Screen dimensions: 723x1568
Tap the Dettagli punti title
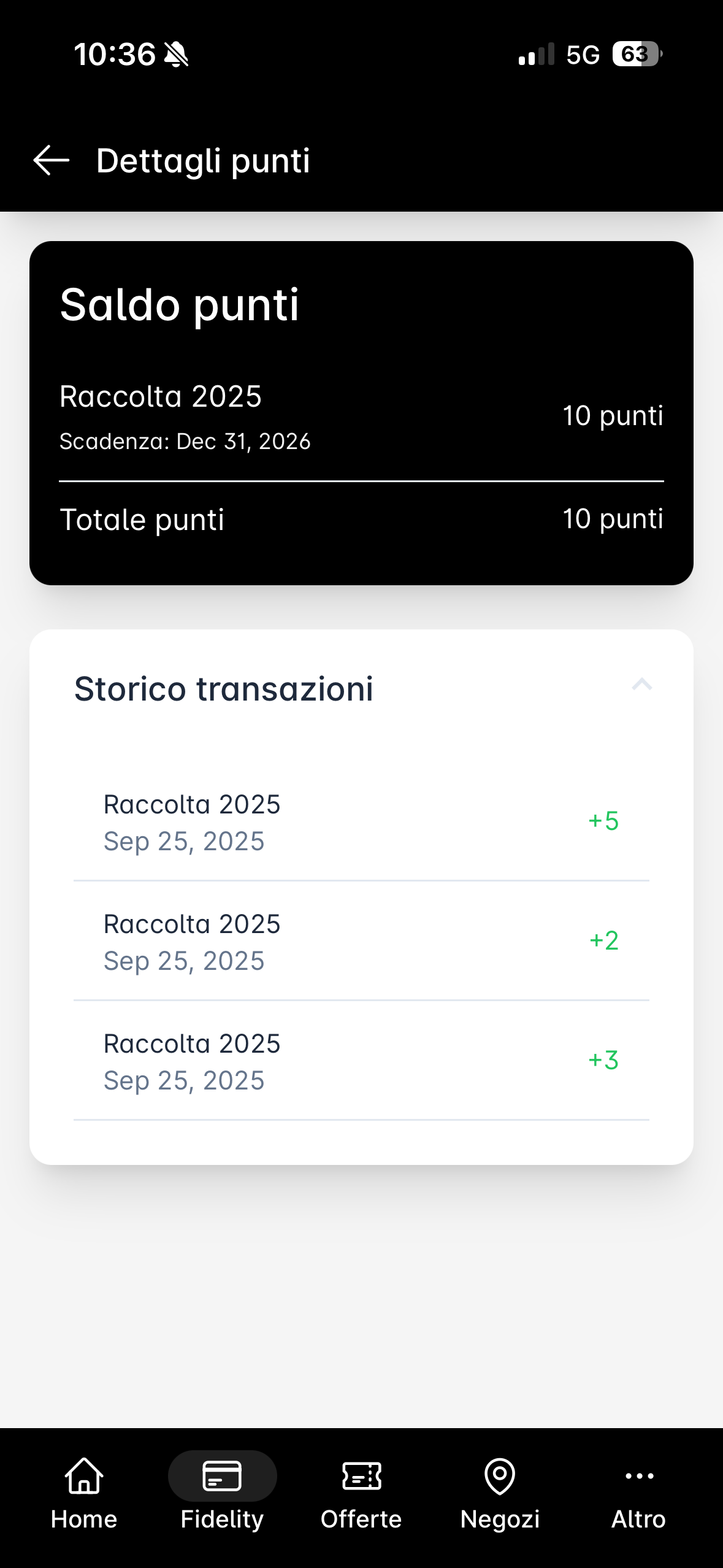point(203,161)
